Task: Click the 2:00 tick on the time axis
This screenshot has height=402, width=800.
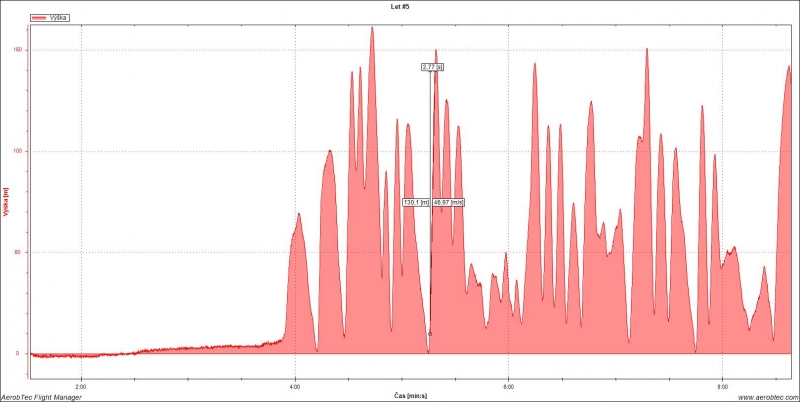Action: tap(81, 386)
